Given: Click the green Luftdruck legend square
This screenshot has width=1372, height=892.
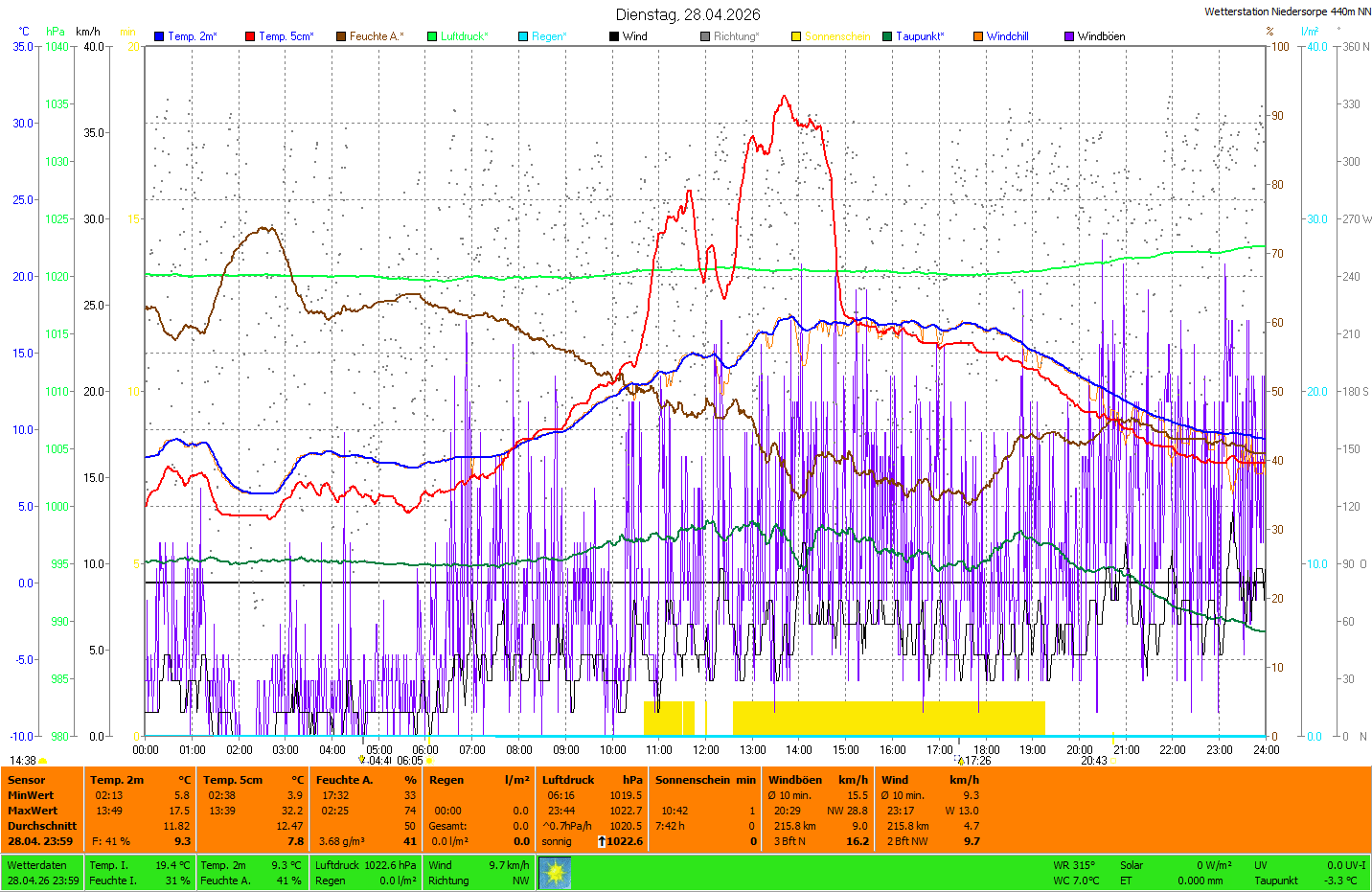Looking at the screenshot, I should click(x=432, y=36).
